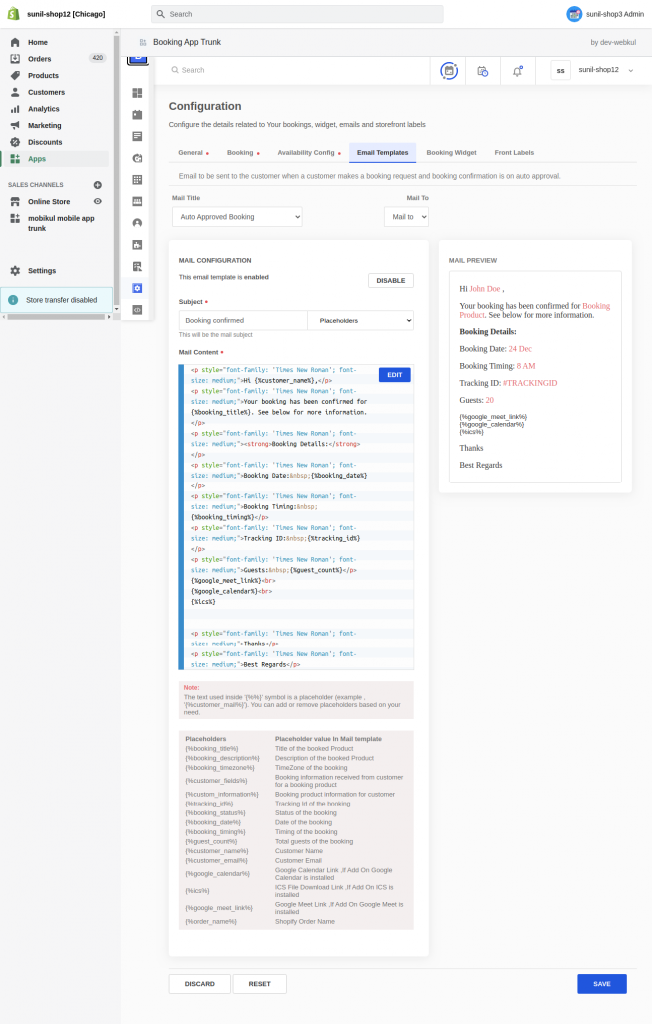Click the sunil-shop3 Admin avatar
The height and width of the screenshot is (1024, 652).
pyautogui.click(x=574, y=14)
